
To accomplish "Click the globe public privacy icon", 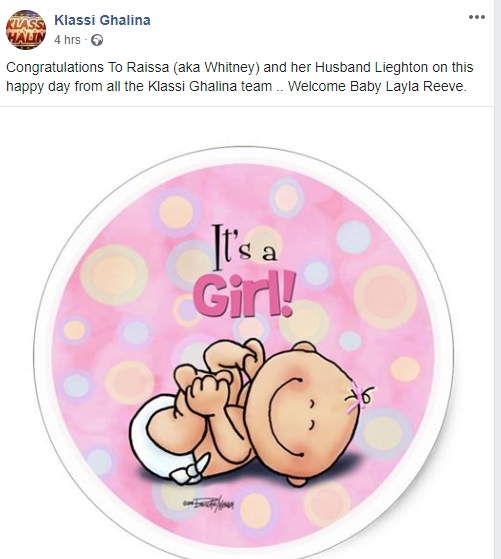I will pos(97,40).
